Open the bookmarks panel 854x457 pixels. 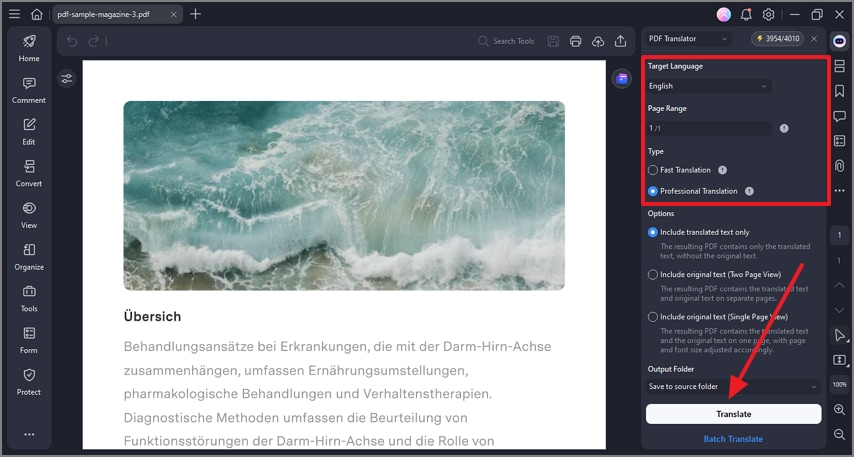point(839,91)
